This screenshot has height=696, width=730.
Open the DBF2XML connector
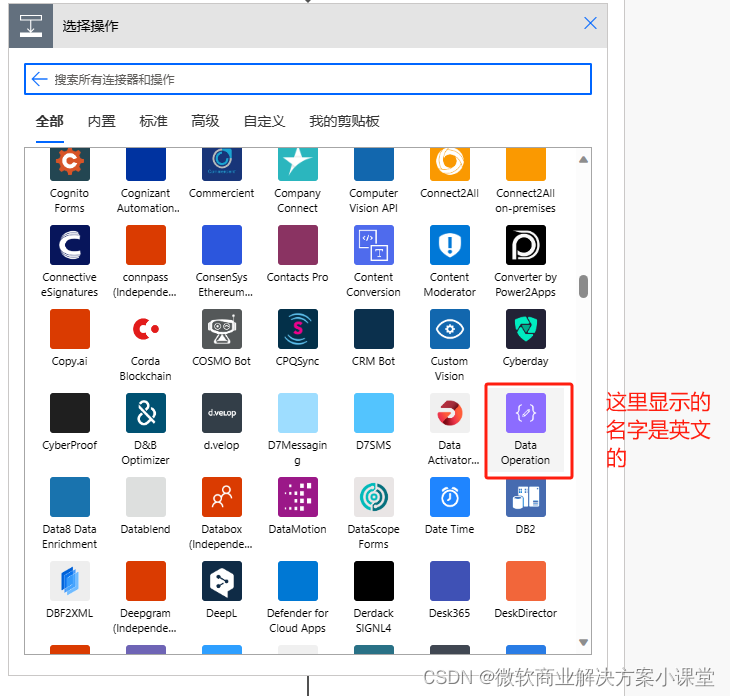tap(69, 581)
